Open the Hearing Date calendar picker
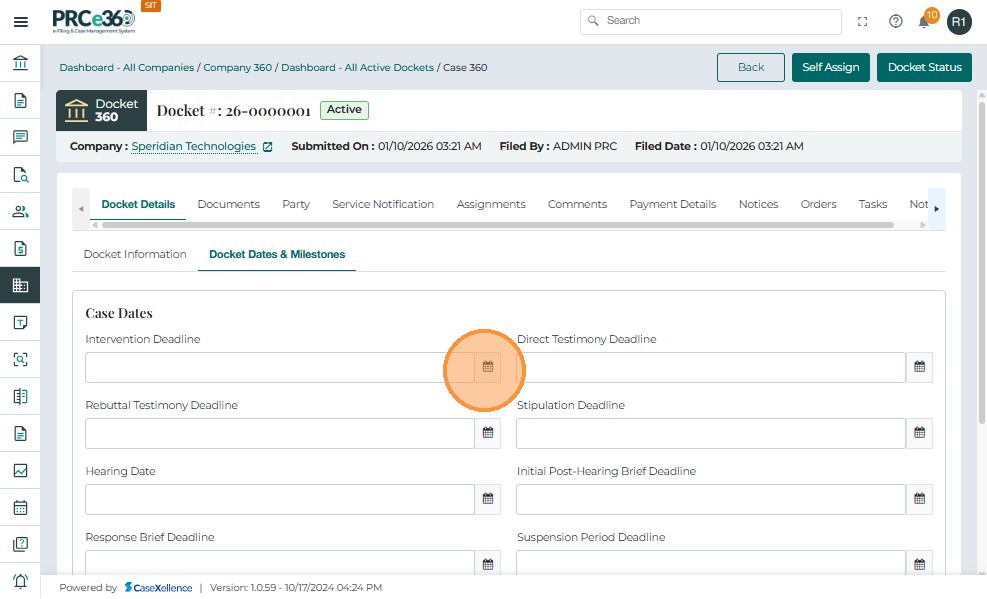The width and height of the screenshot is (987, 599). tap(488, 499)
